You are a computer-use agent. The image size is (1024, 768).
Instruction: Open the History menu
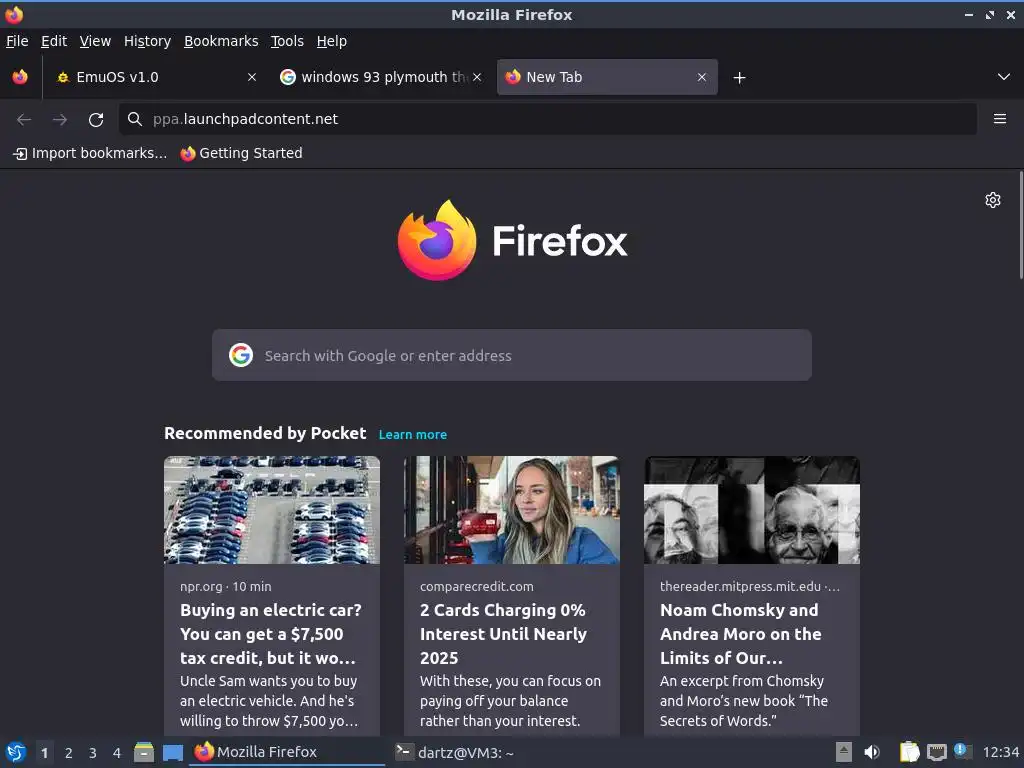click(148, 41)
